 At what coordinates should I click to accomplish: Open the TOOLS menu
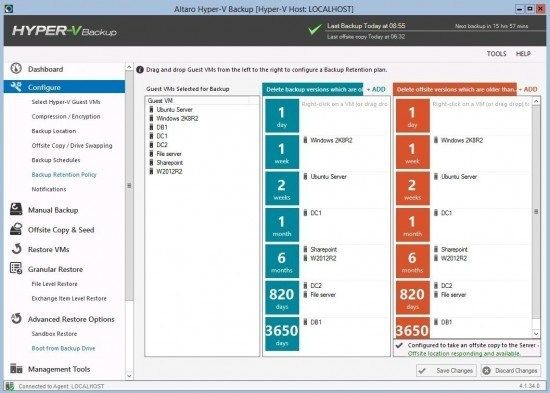coord(496,54)
